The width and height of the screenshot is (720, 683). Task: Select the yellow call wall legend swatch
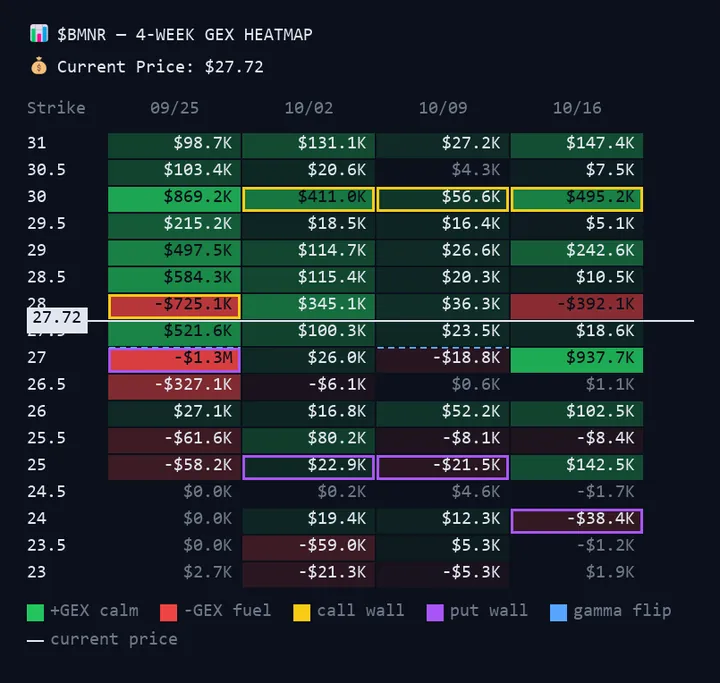tap(302, 612)
